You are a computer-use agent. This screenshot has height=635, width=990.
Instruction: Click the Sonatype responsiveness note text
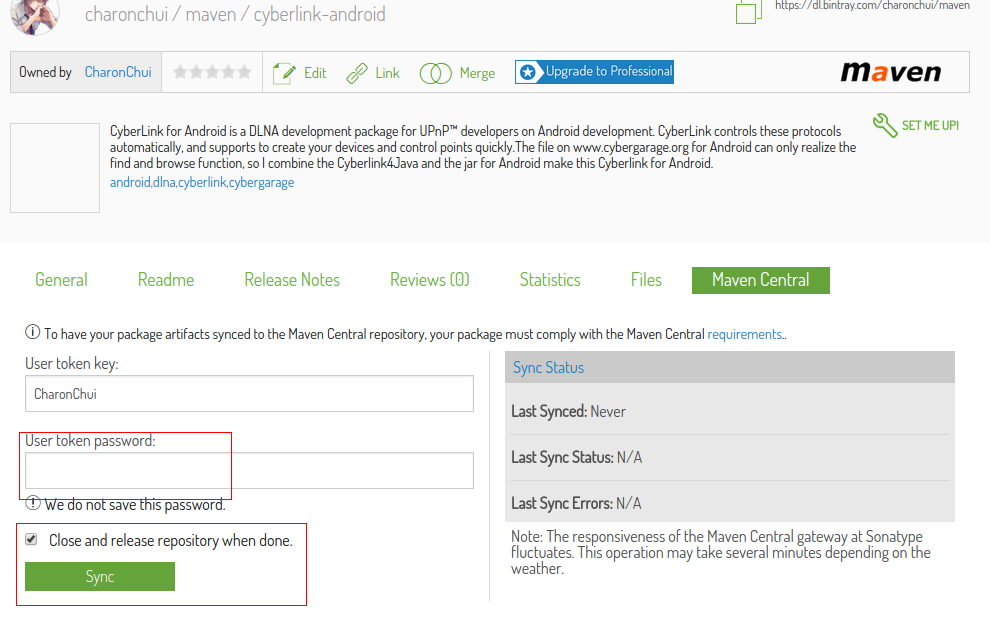720,552
